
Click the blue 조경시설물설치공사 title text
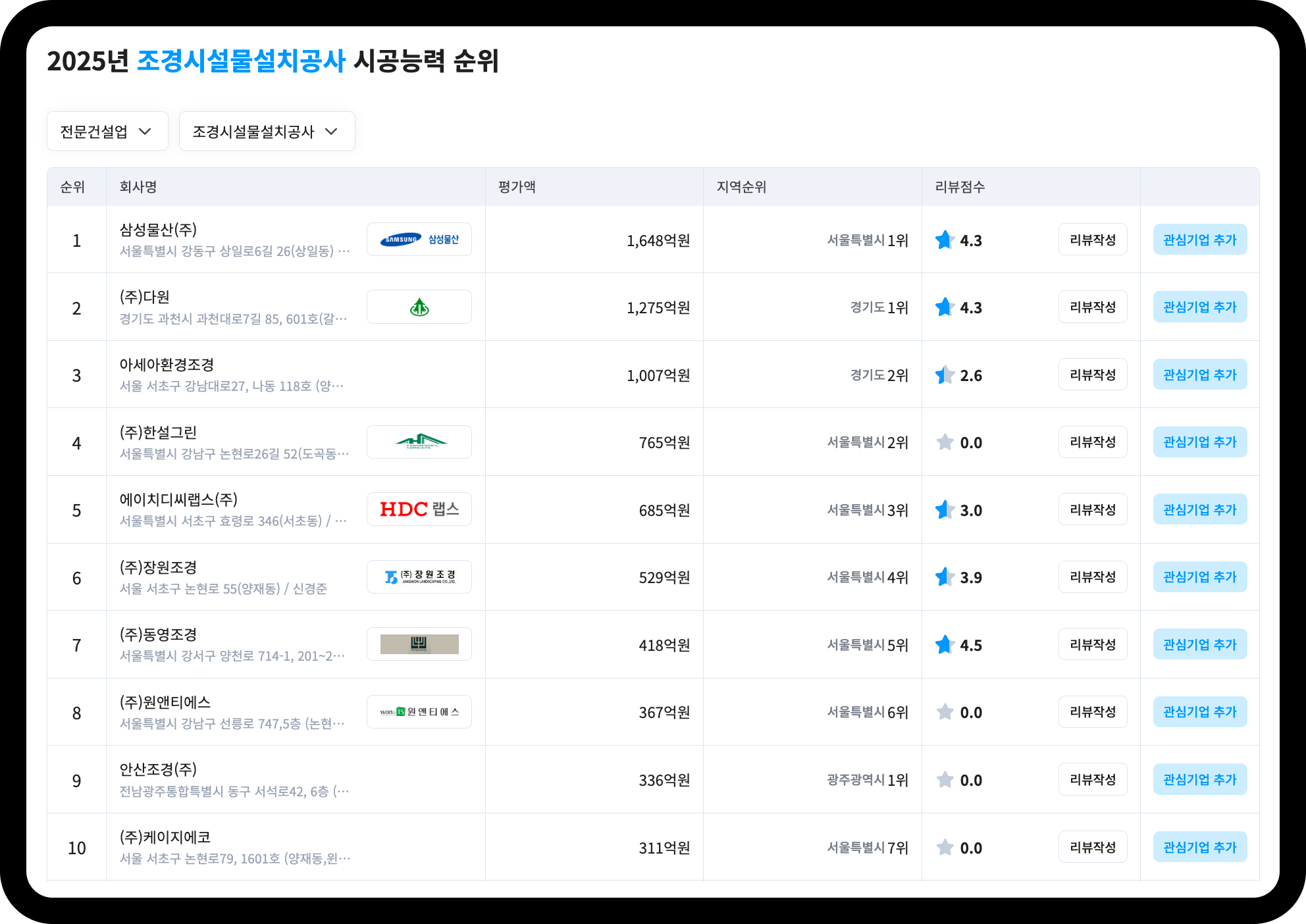(241, 61)
